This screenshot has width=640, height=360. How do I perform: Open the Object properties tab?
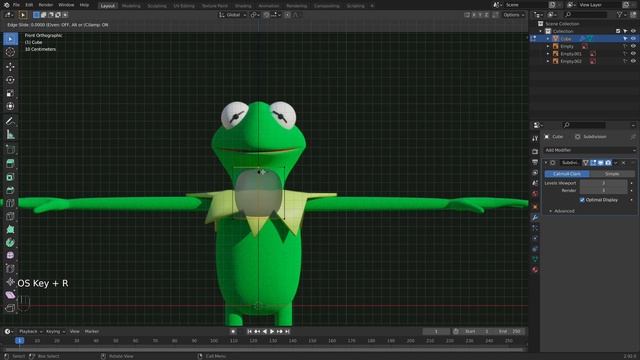point(535,207)
